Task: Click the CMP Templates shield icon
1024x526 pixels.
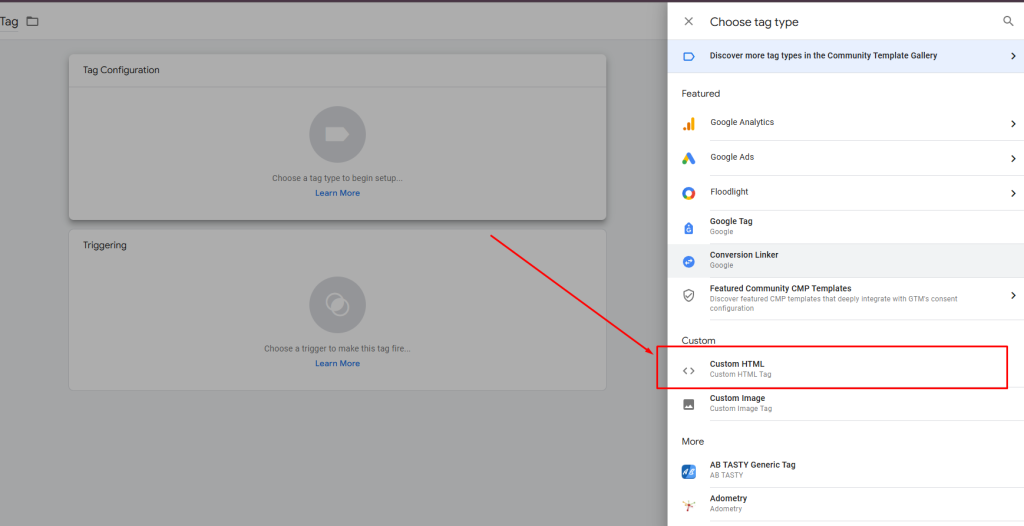Action: tap(688, 295)
